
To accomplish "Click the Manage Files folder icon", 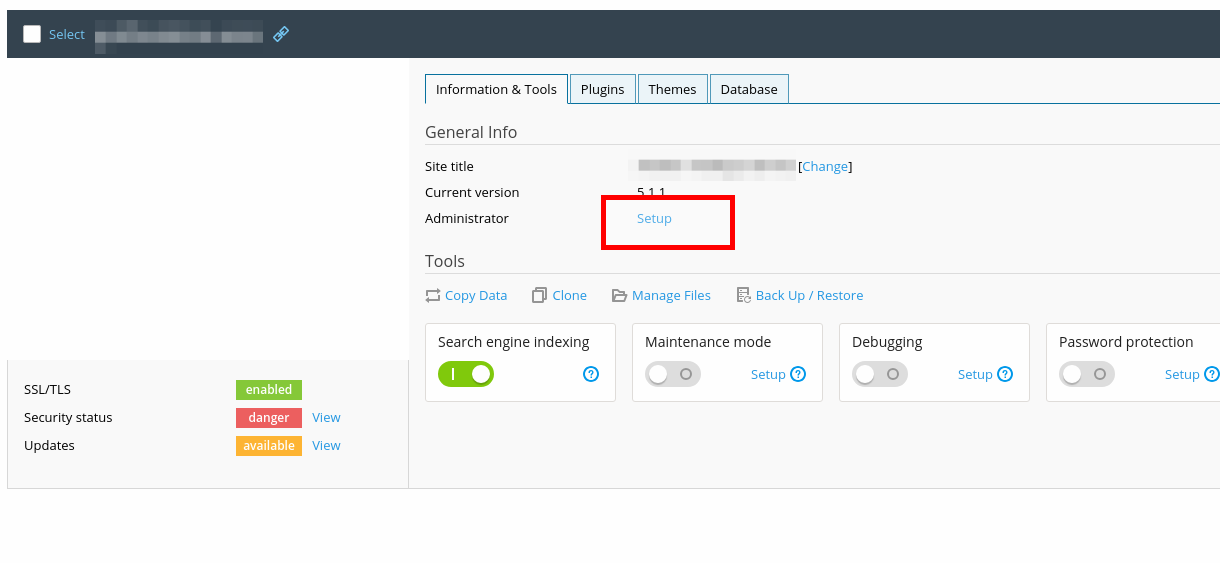I will 620,295.
